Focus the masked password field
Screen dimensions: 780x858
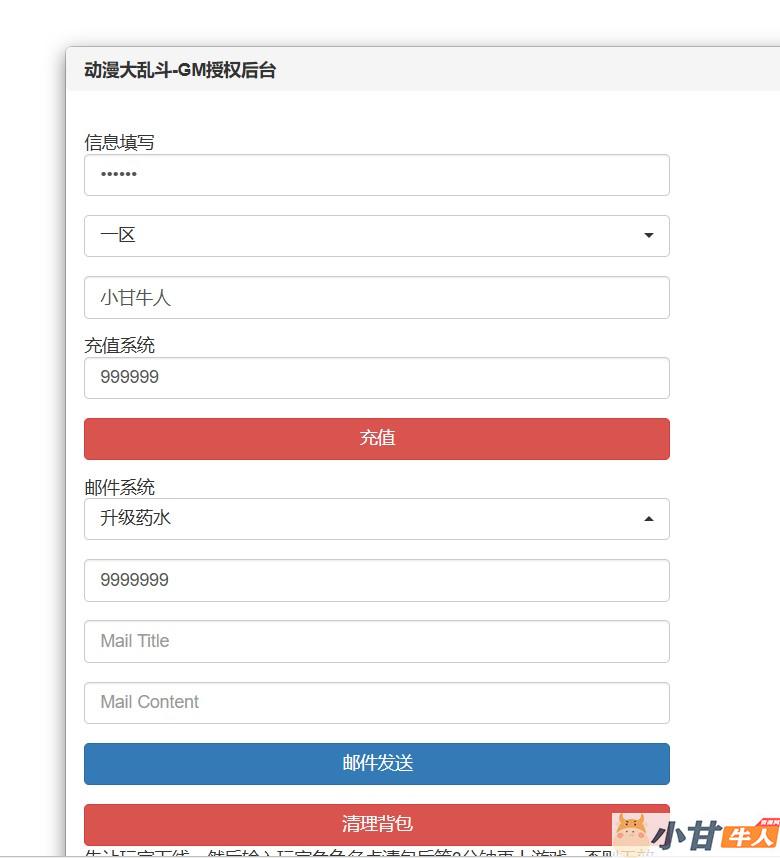pos(377,175)
